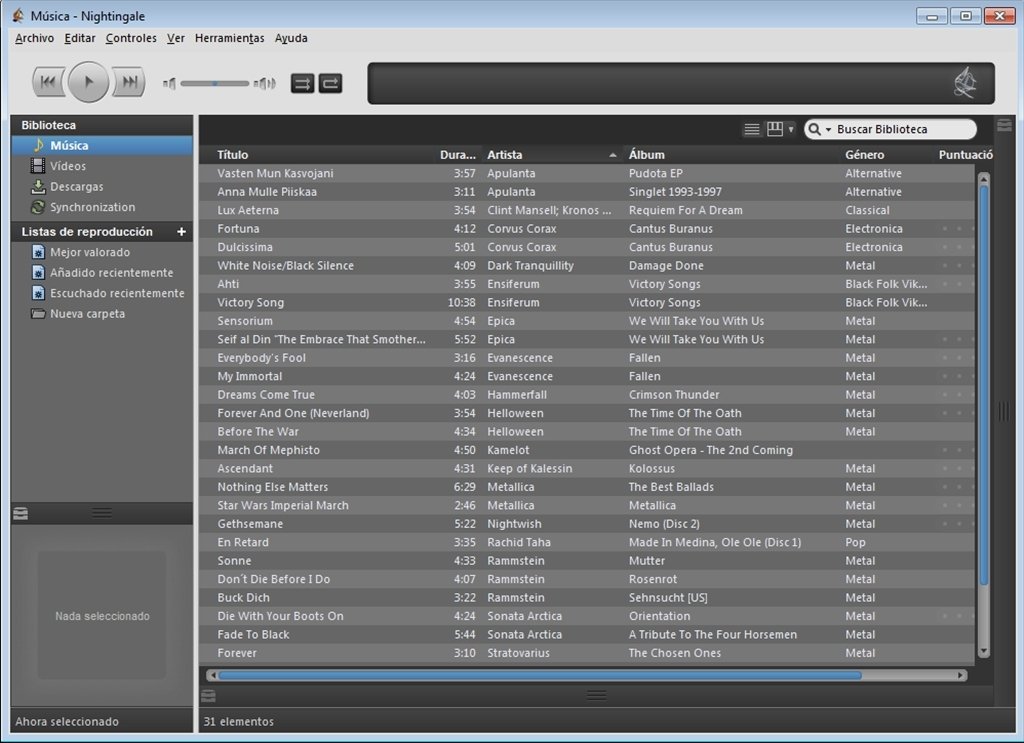Click the play button
This screenshot has height=743, width=1024.
pyautogui.click(x=88, y=82)
